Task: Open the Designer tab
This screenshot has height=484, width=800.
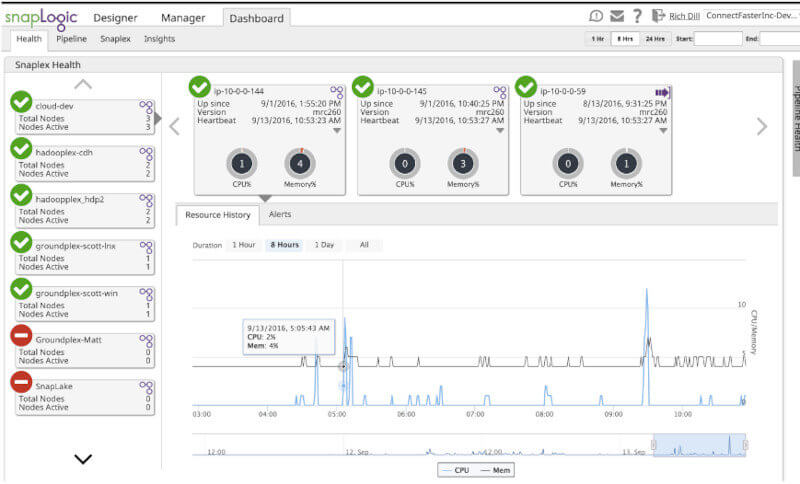Action: click(116, 17)
